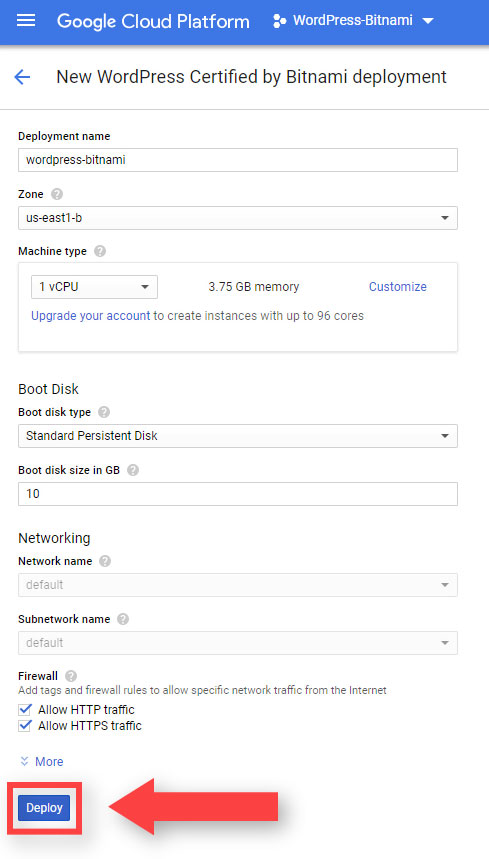Open the 1 vCPU machine type dropdown
Screen dimensions: 489x859
point(94,287)
